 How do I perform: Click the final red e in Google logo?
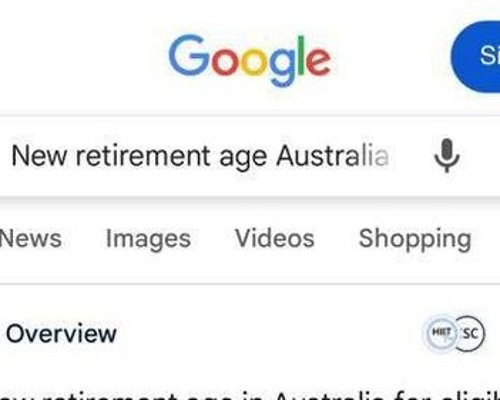tap(319, 62)
